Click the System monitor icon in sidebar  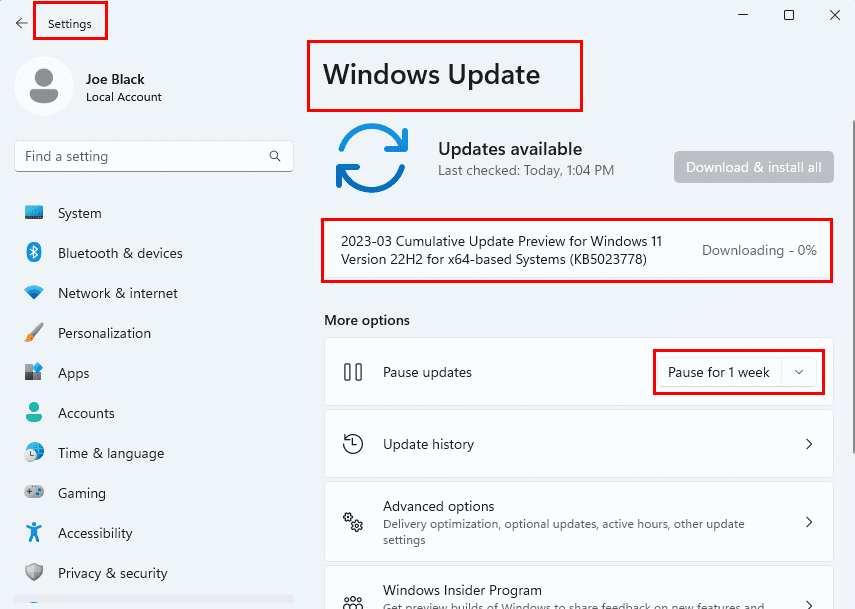(x=34, y=213)
